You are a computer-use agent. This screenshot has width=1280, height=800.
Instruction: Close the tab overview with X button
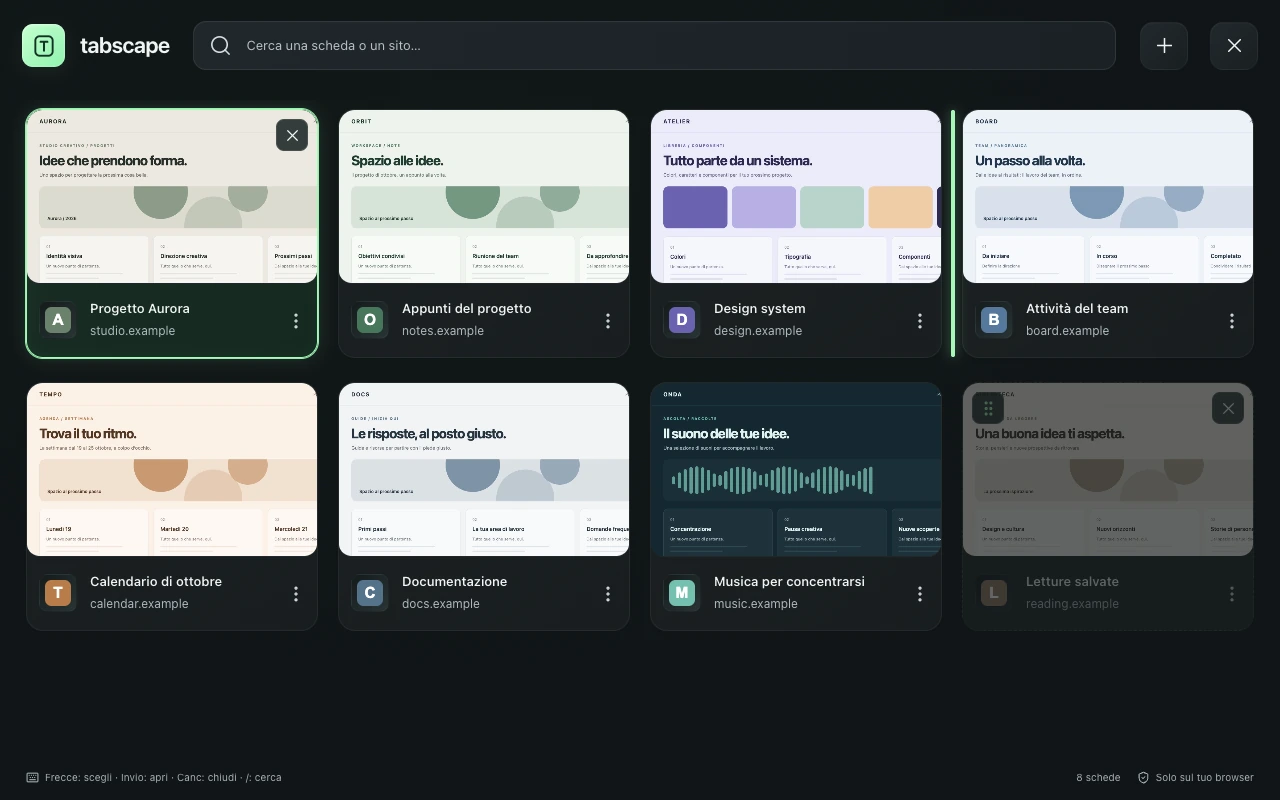point(1234,46)
